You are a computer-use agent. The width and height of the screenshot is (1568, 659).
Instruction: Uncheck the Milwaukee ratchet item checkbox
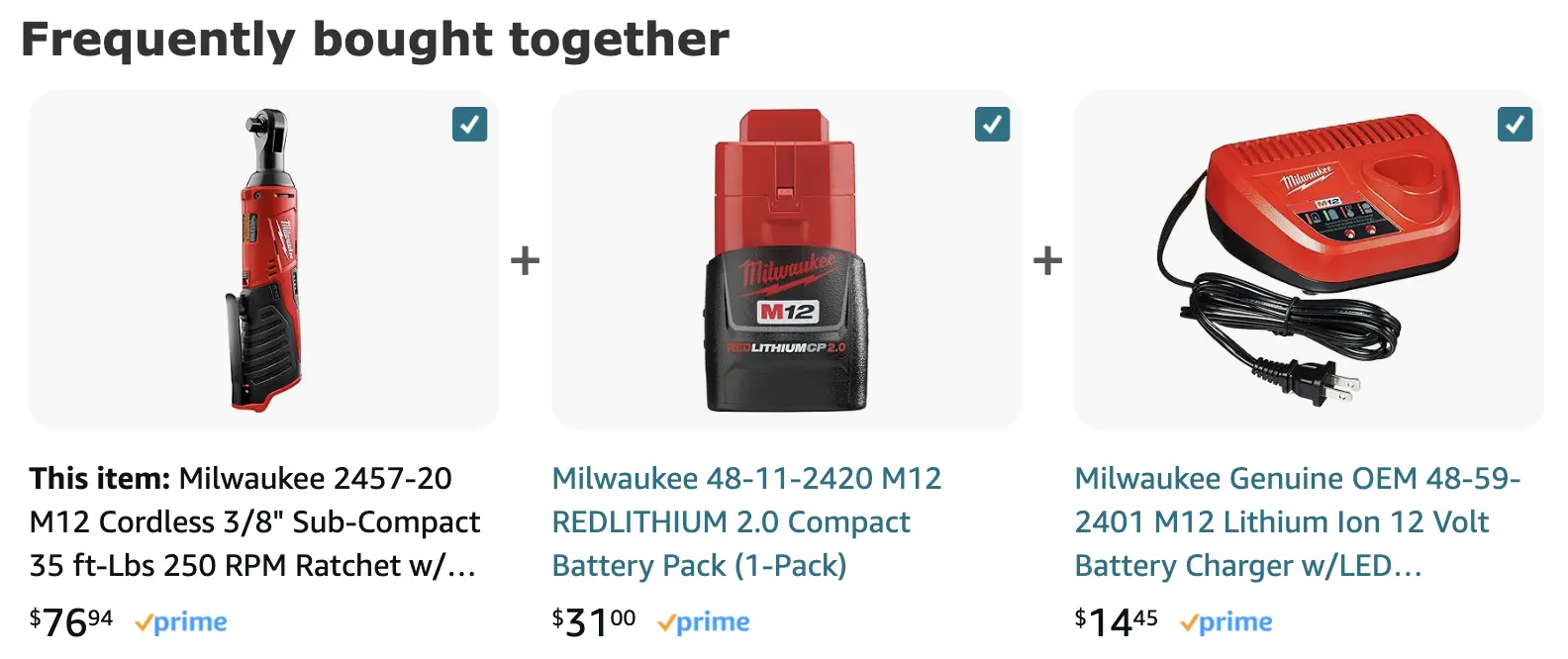[x=469, y=125]
